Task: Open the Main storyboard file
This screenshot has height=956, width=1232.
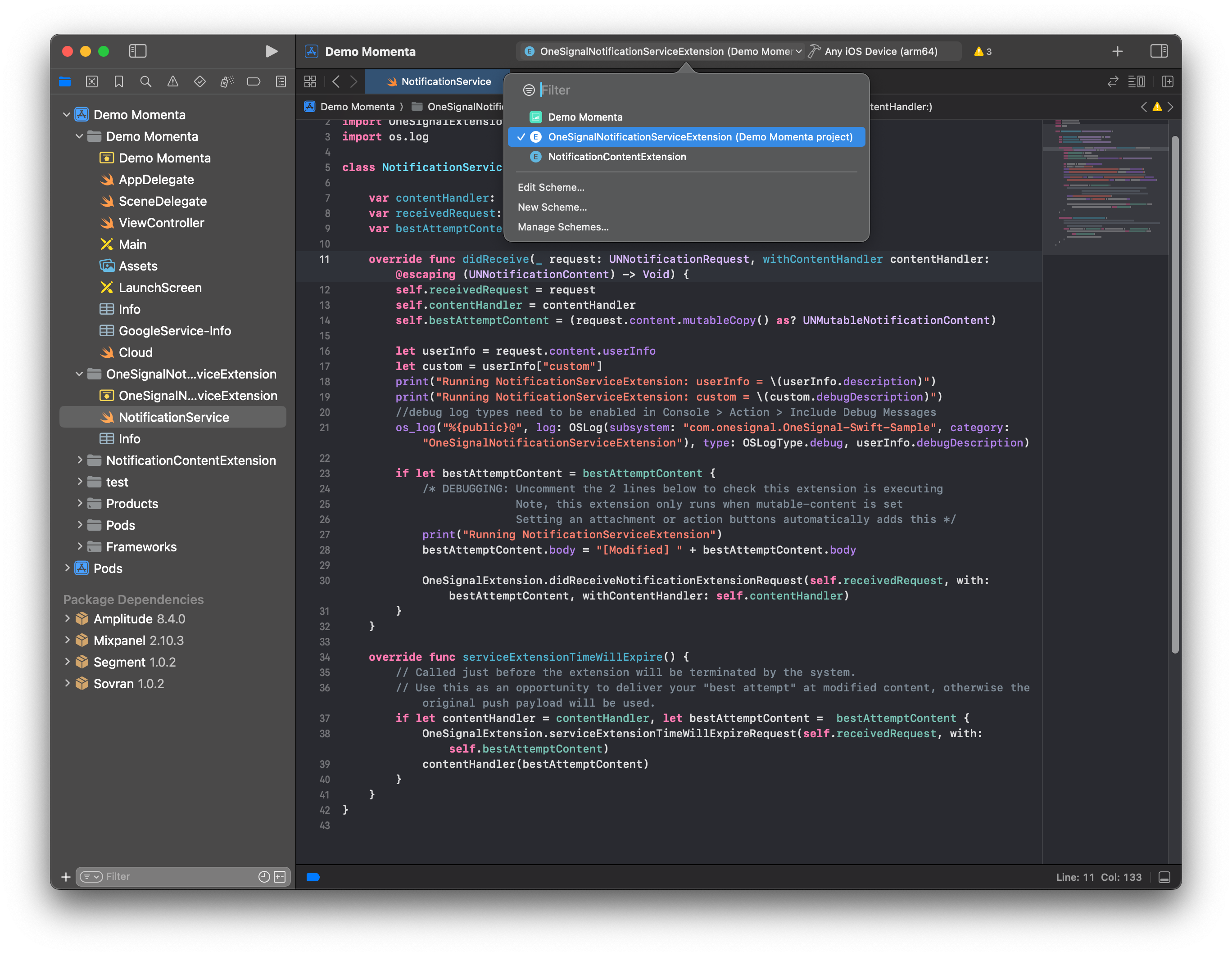Action: coord(132,244)
